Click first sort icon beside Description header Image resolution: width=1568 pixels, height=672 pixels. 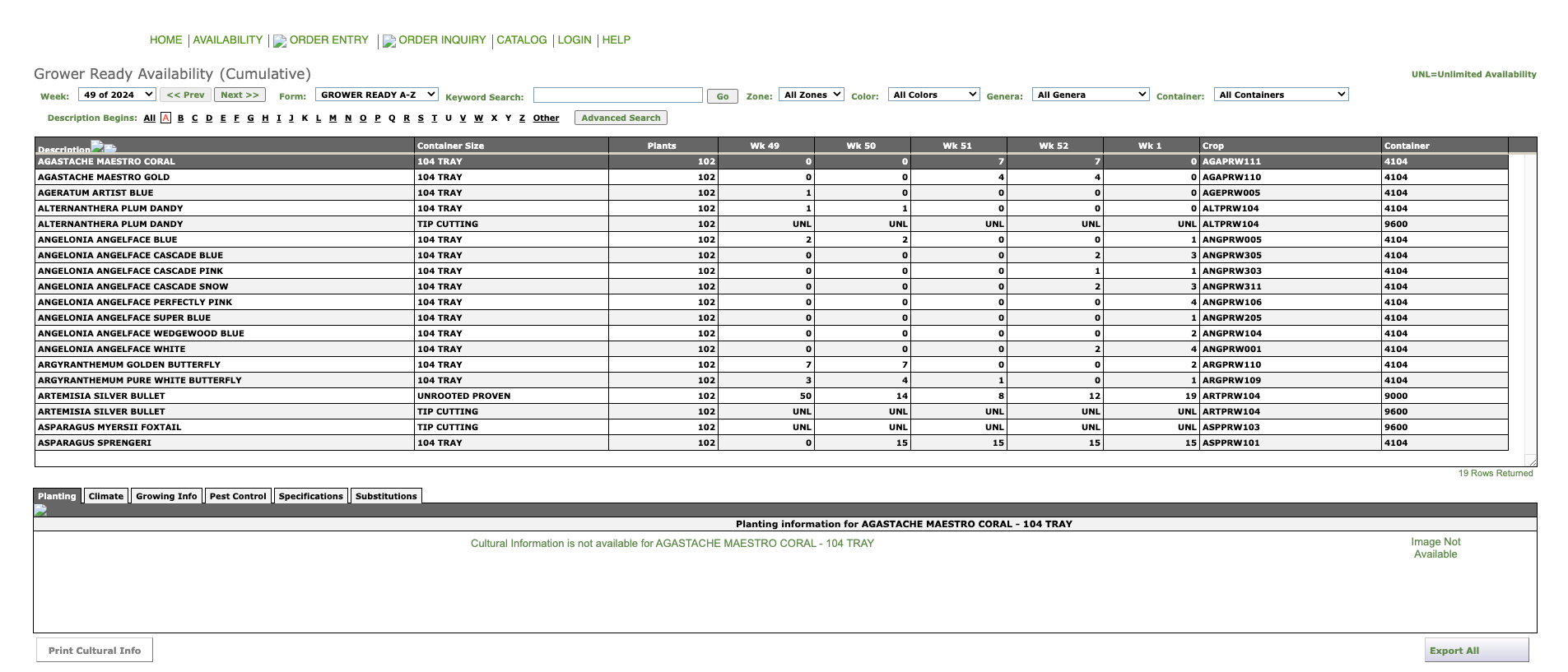[x=97, y=146]
